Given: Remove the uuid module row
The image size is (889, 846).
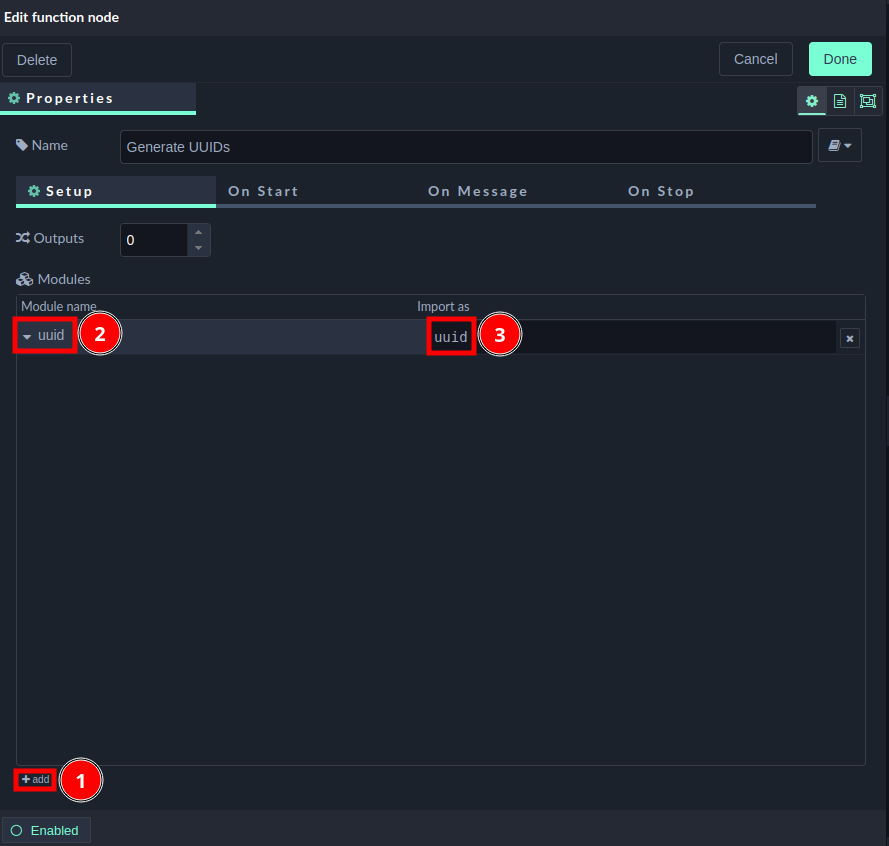Looking at the screenshot, I should click(x=850, y=338).
